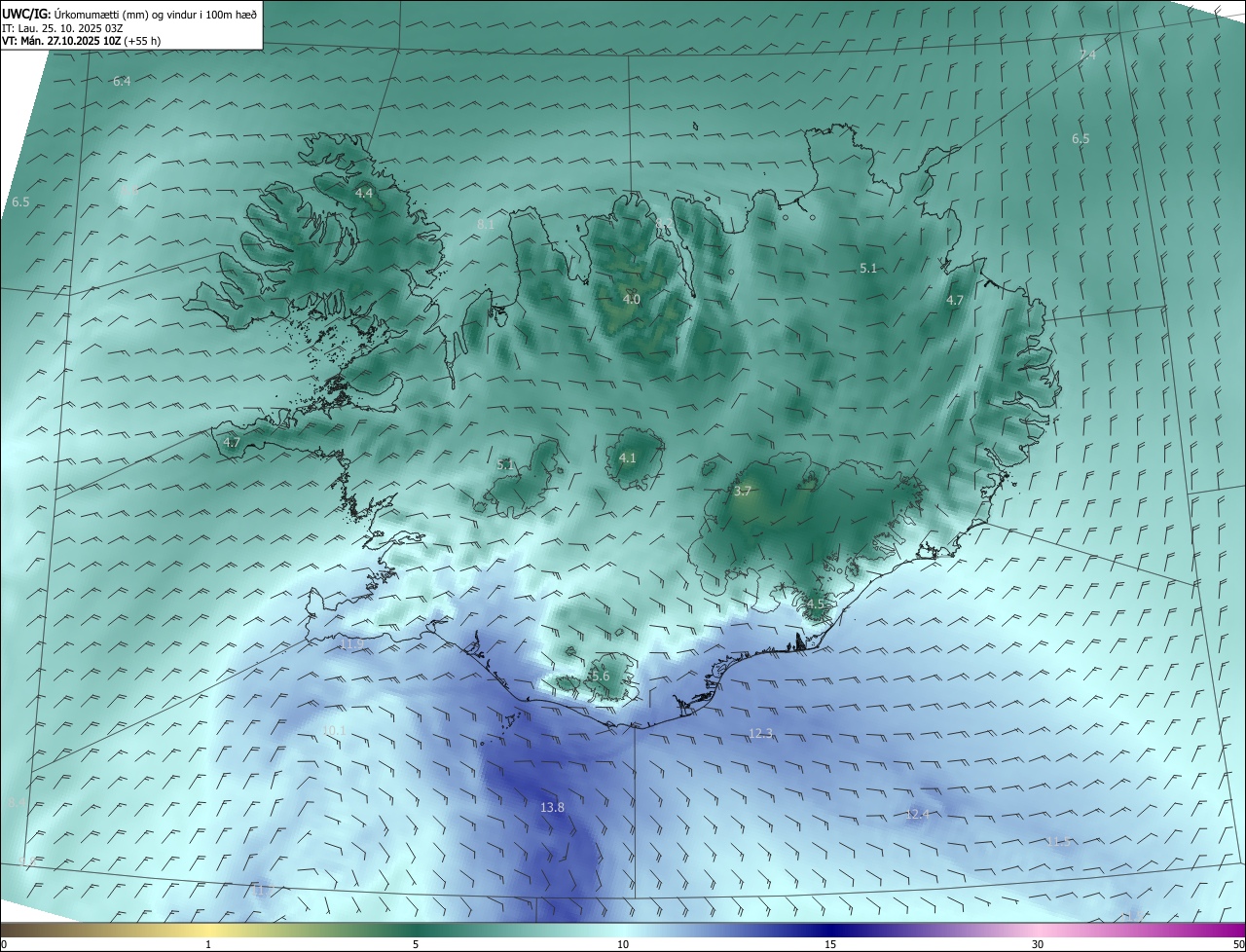Click the 4.1 value on Hofsjökull glacier
Image resolution: width=1246 pixels, height=952 pixels.
(628, 458)
